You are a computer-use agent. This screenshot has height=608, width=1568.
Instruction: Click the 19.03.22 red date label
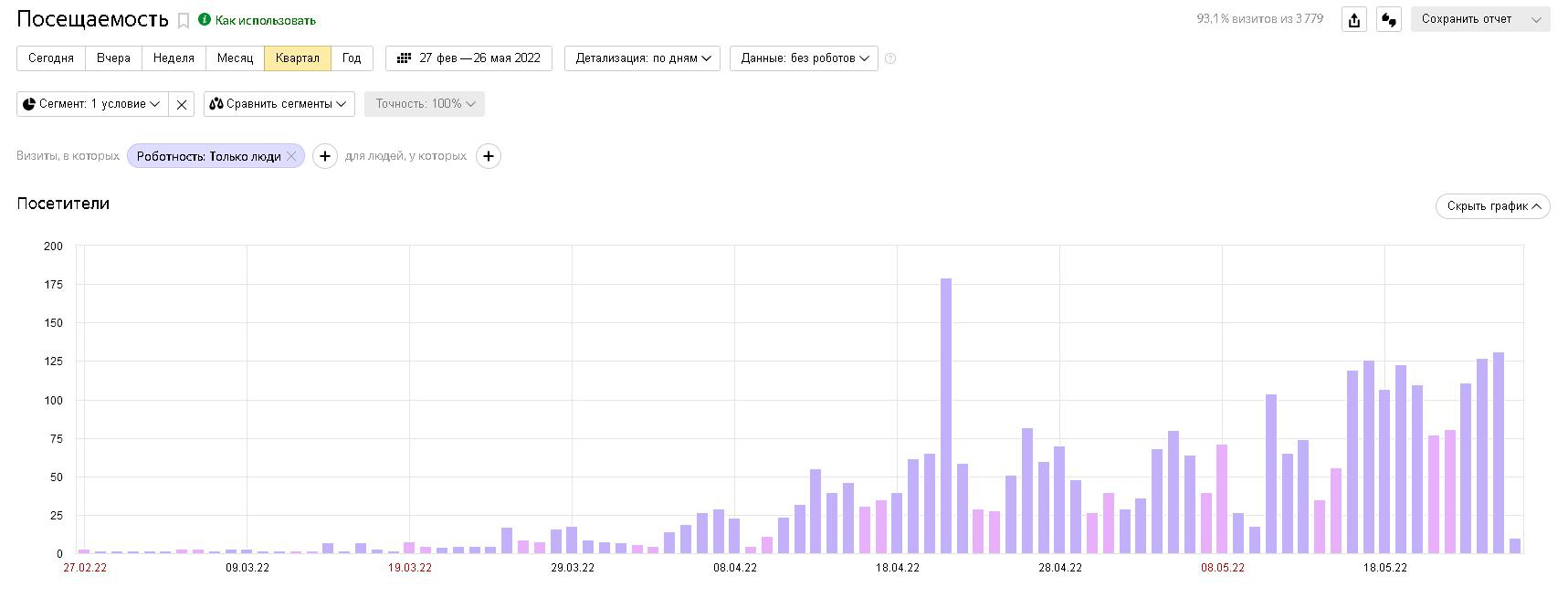(410, 568)
